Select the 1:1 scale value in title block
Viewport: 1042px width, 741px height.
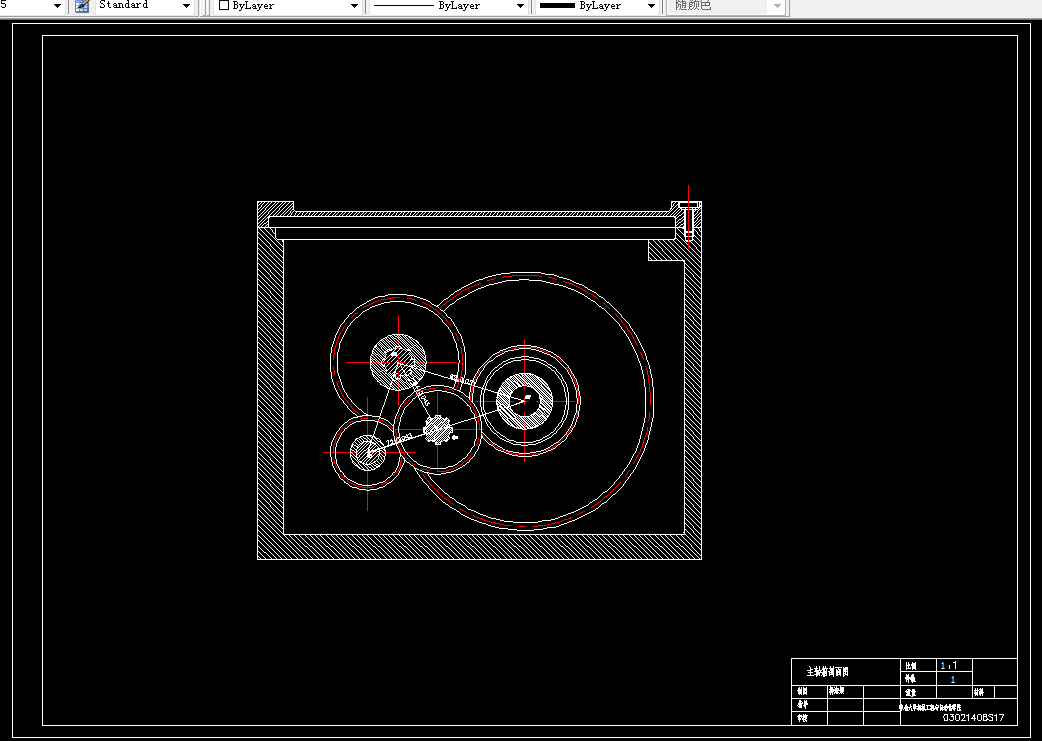tap(949, 665)
